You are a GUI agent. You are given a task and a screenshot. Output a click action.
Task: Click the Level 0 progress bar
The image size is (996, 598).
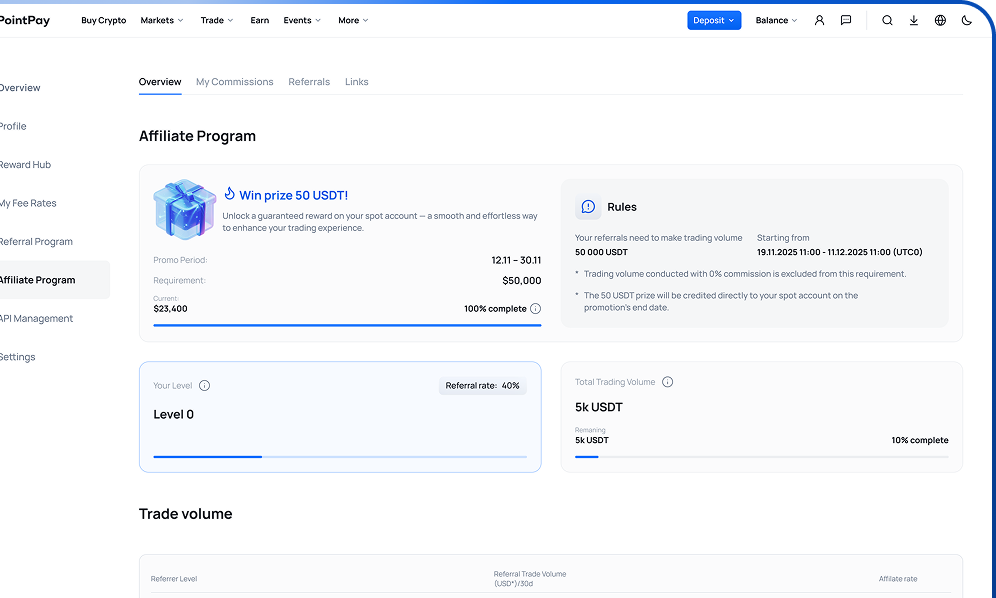pos(340,456)
